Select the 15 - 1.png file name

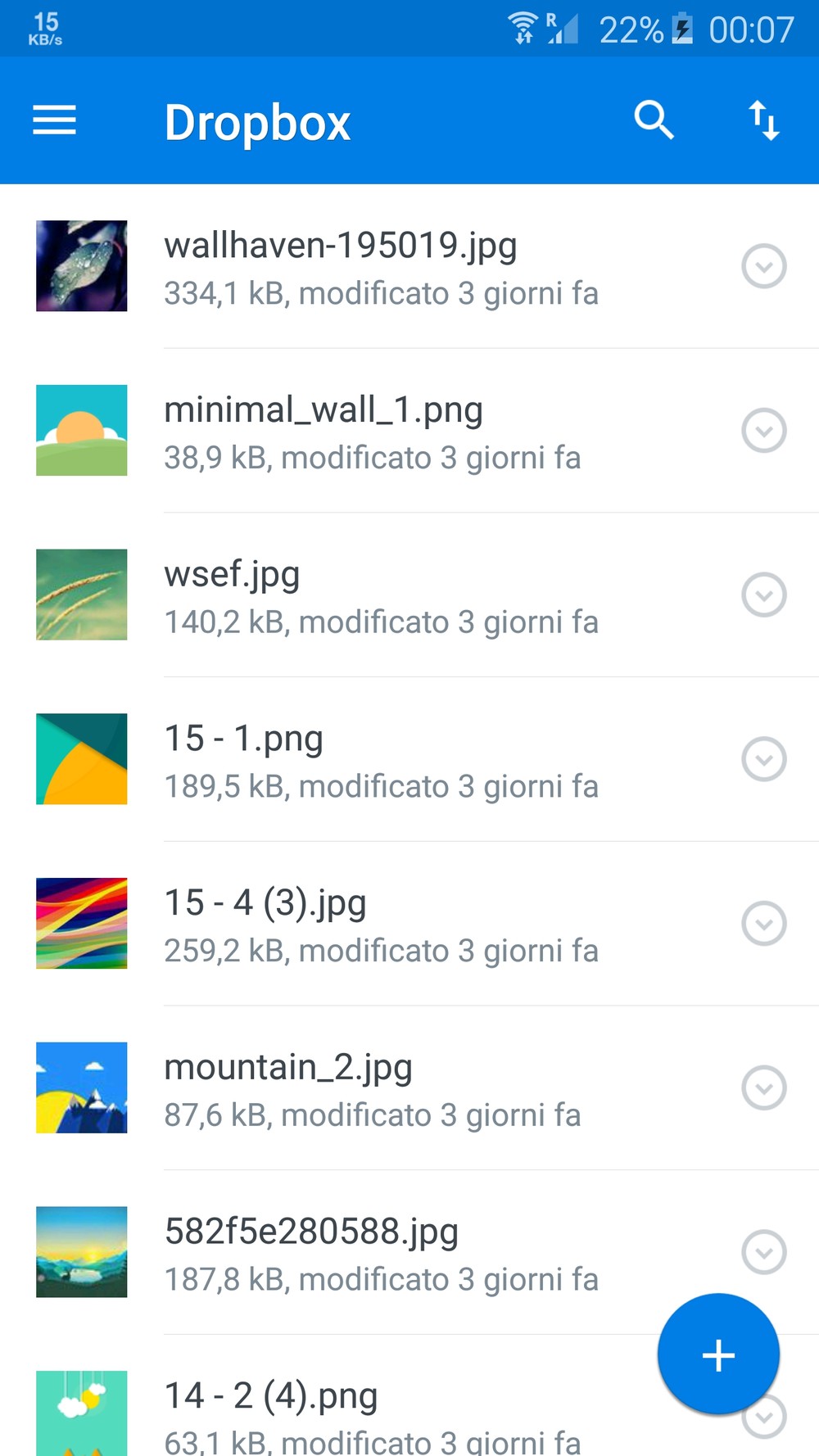[244, 739]
